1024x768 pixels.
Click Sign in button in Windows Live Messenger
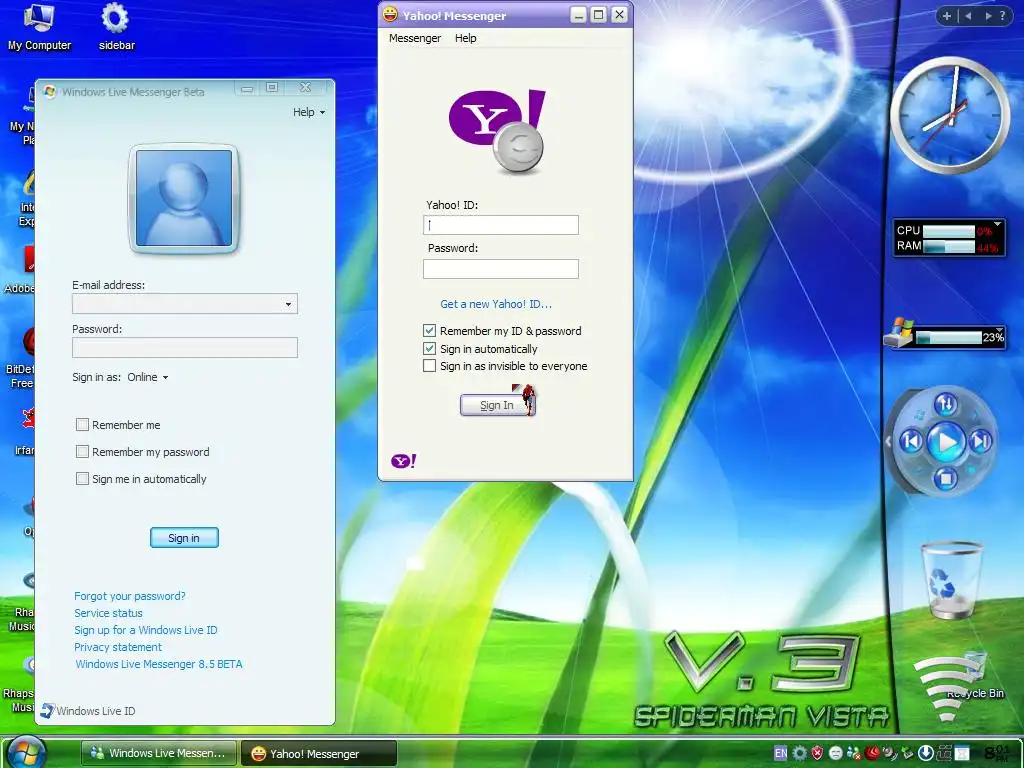tap(184, 537)
